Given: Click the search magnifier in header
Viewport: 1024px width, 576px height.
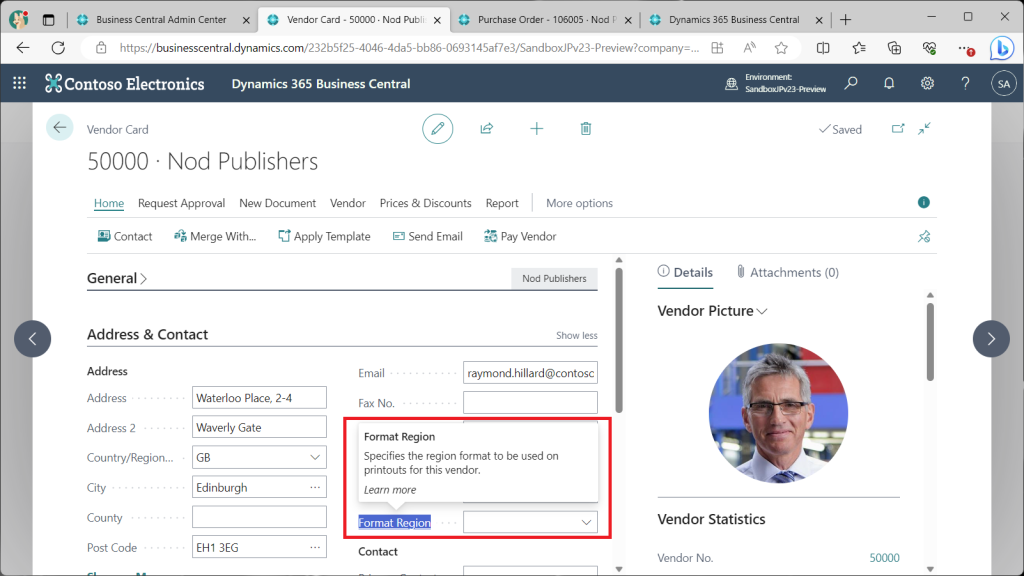Looking at the screenshot, I should 851,84.
